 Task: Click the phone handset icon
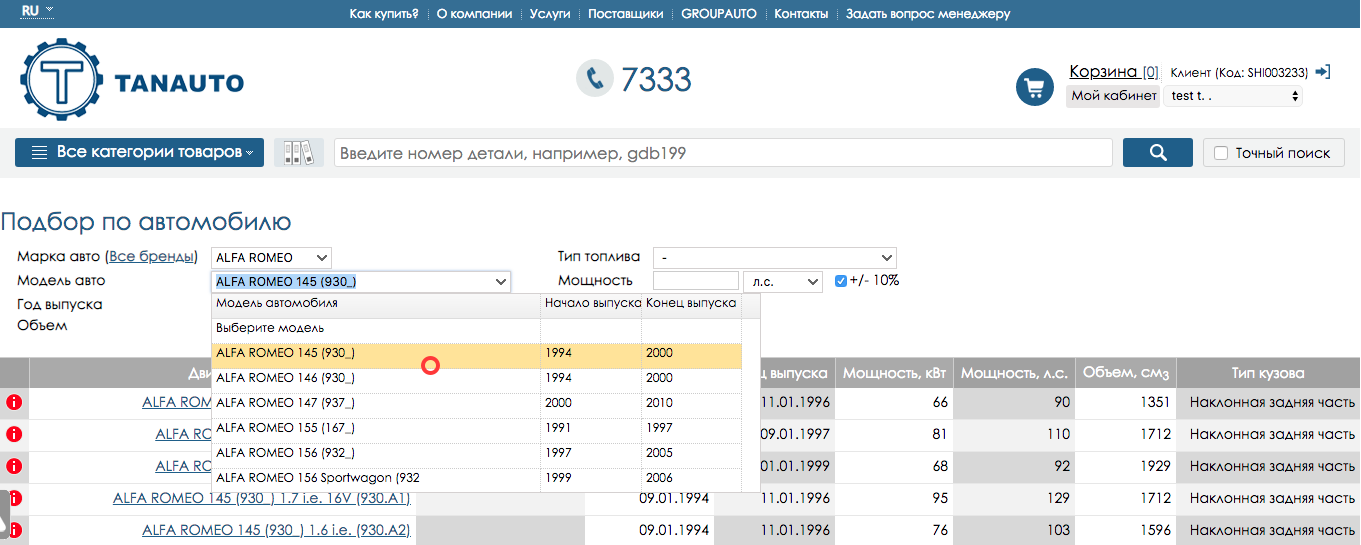tap(595, 79)
